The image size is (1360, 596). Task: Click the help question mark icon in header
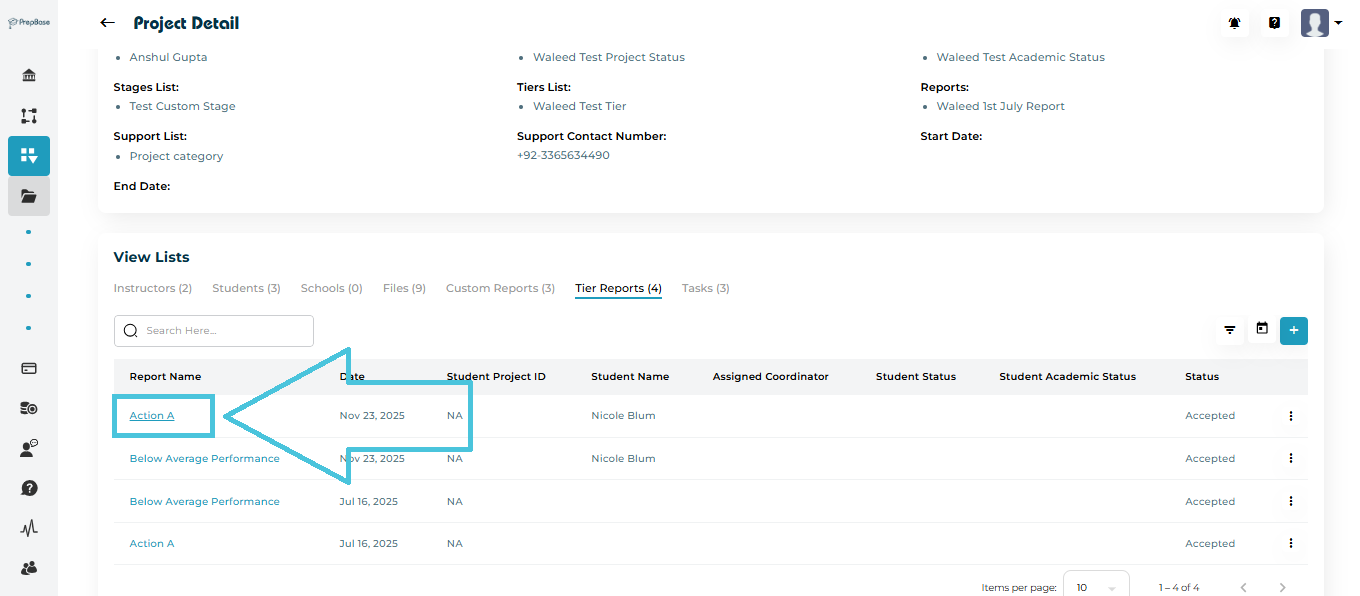[x=1274, y=23]
